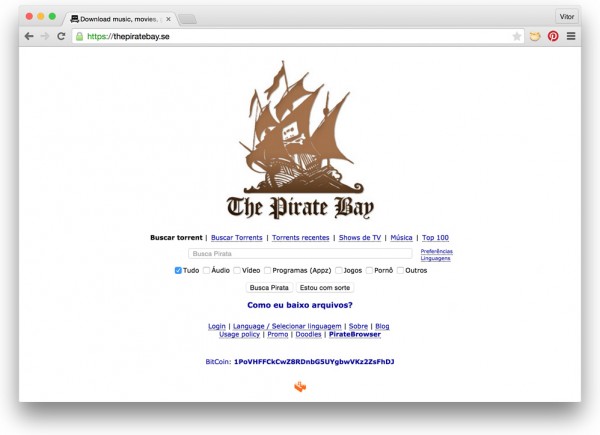Viewport: 600px width, 435px height.
Task: Click the Busca Pirata search field
Action: (300, 254)
